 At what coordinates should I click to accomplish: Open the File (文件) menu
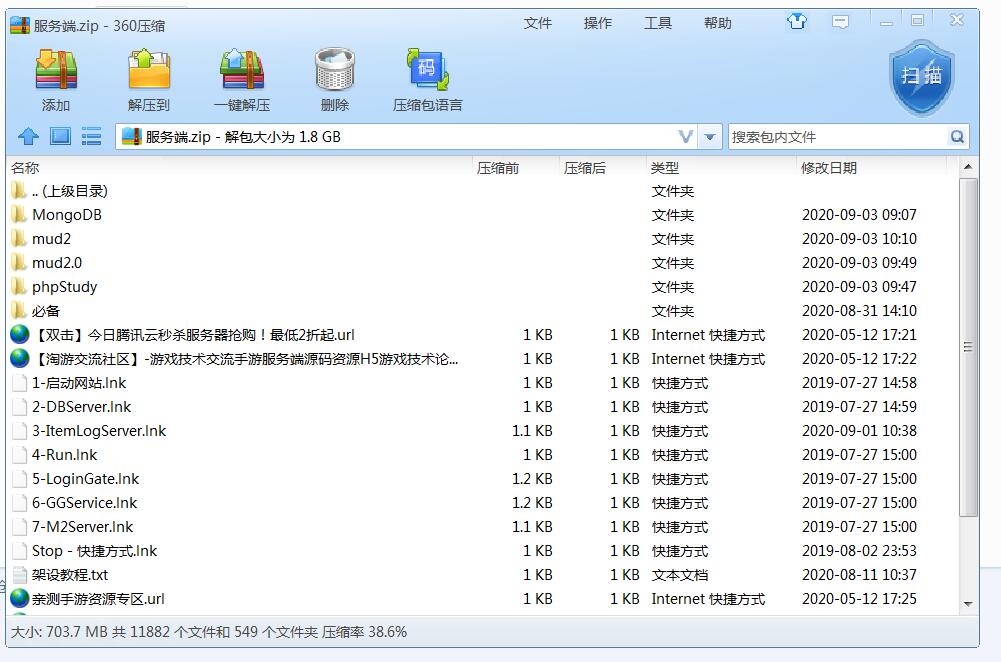pyautogui.click(x=537, y=23)
